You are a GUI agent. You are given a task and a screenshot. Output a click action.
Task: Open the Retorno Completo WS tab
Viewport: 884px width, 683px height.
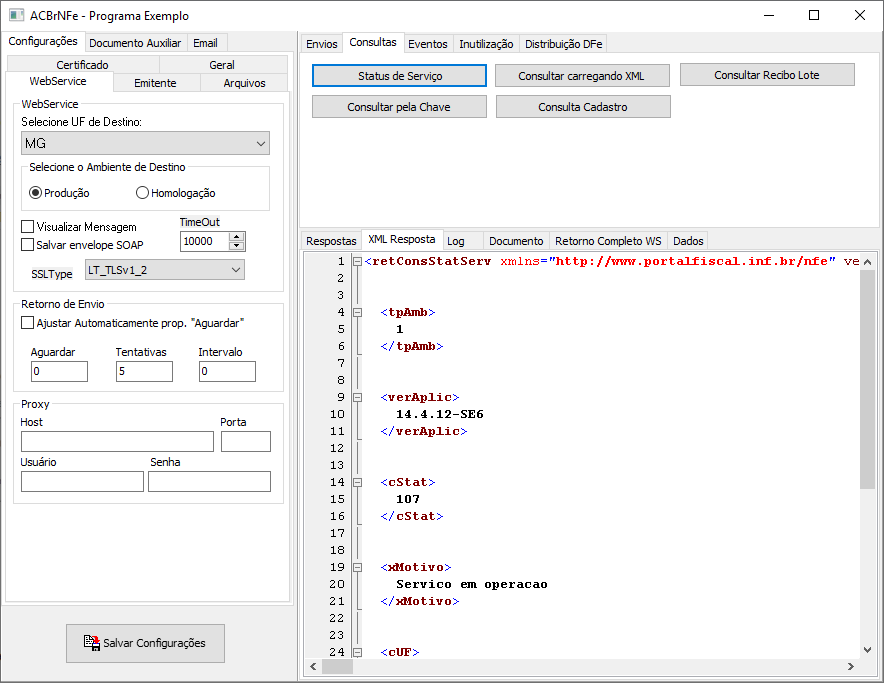(608, 241)
